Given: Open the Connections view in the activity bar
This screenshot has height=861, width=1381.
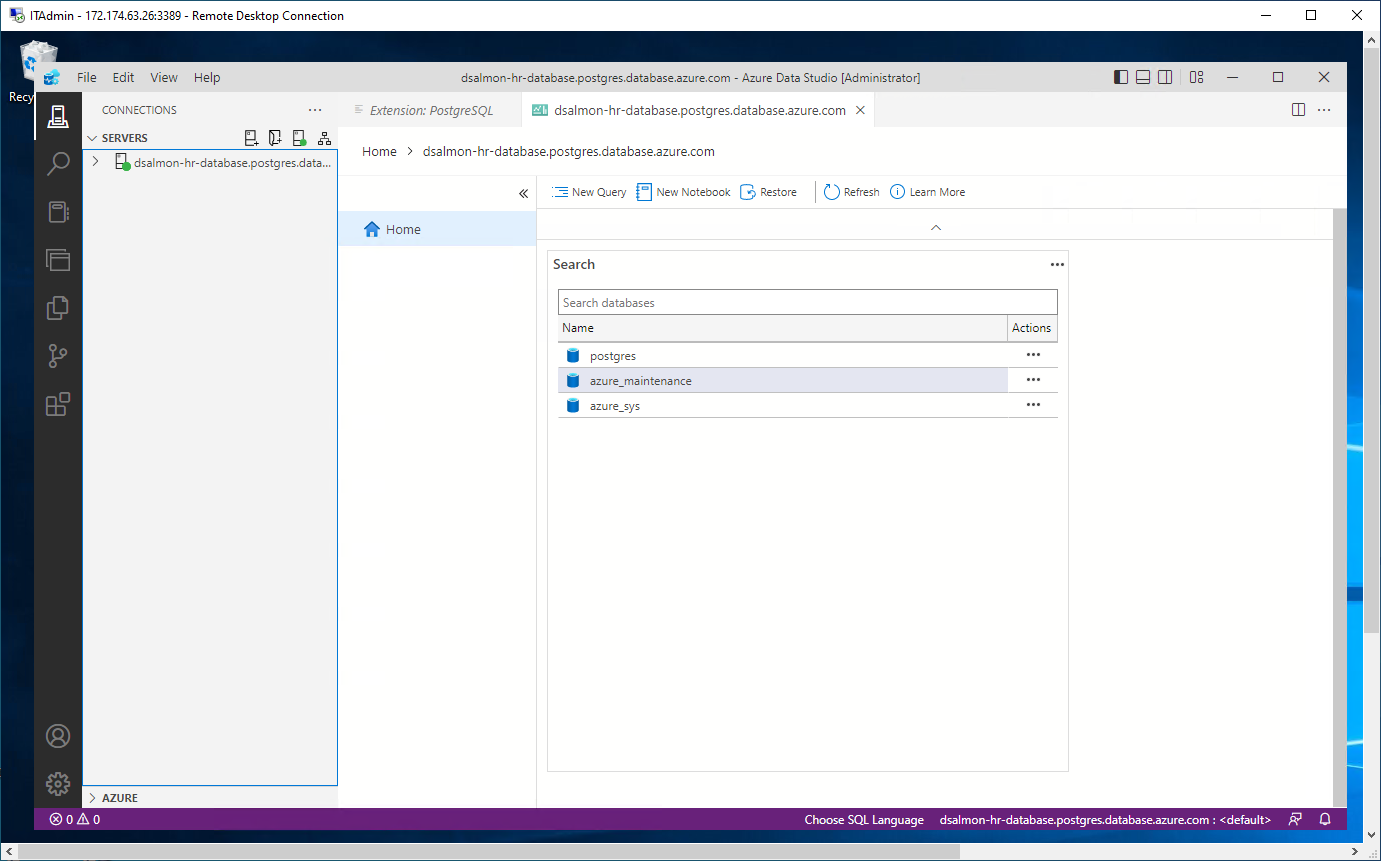Looking at the screenshot, I should point(58,116).
